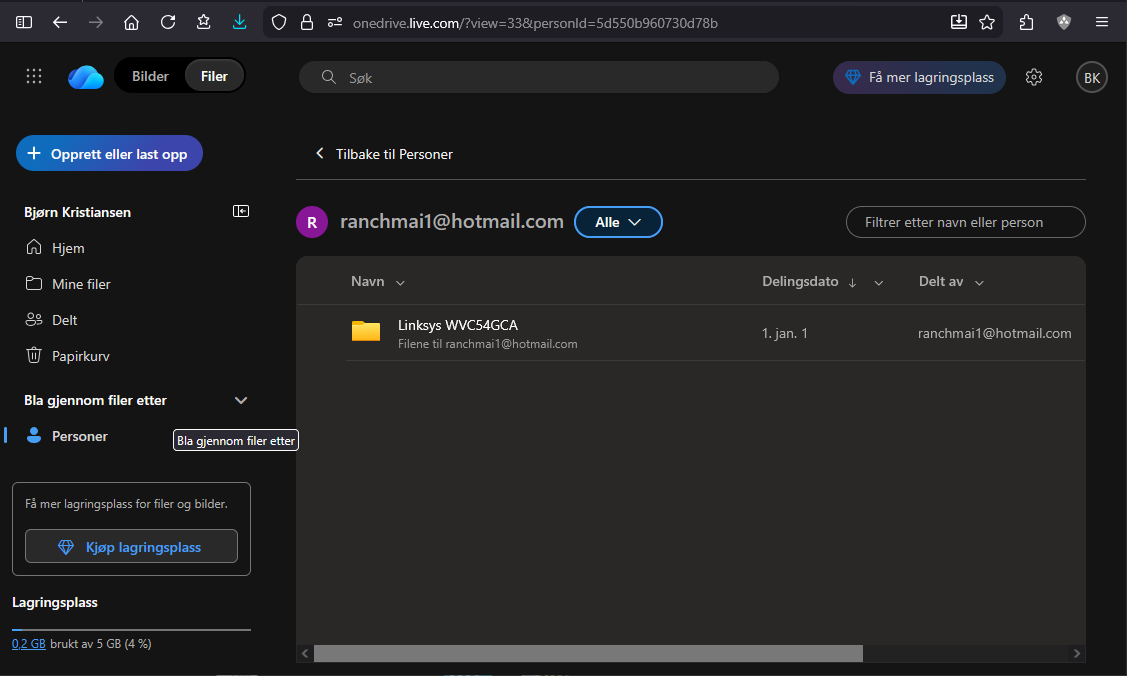The image size is (1127, 676).
Task: Bookmark this page with star icon
Action: coord(987,22)
